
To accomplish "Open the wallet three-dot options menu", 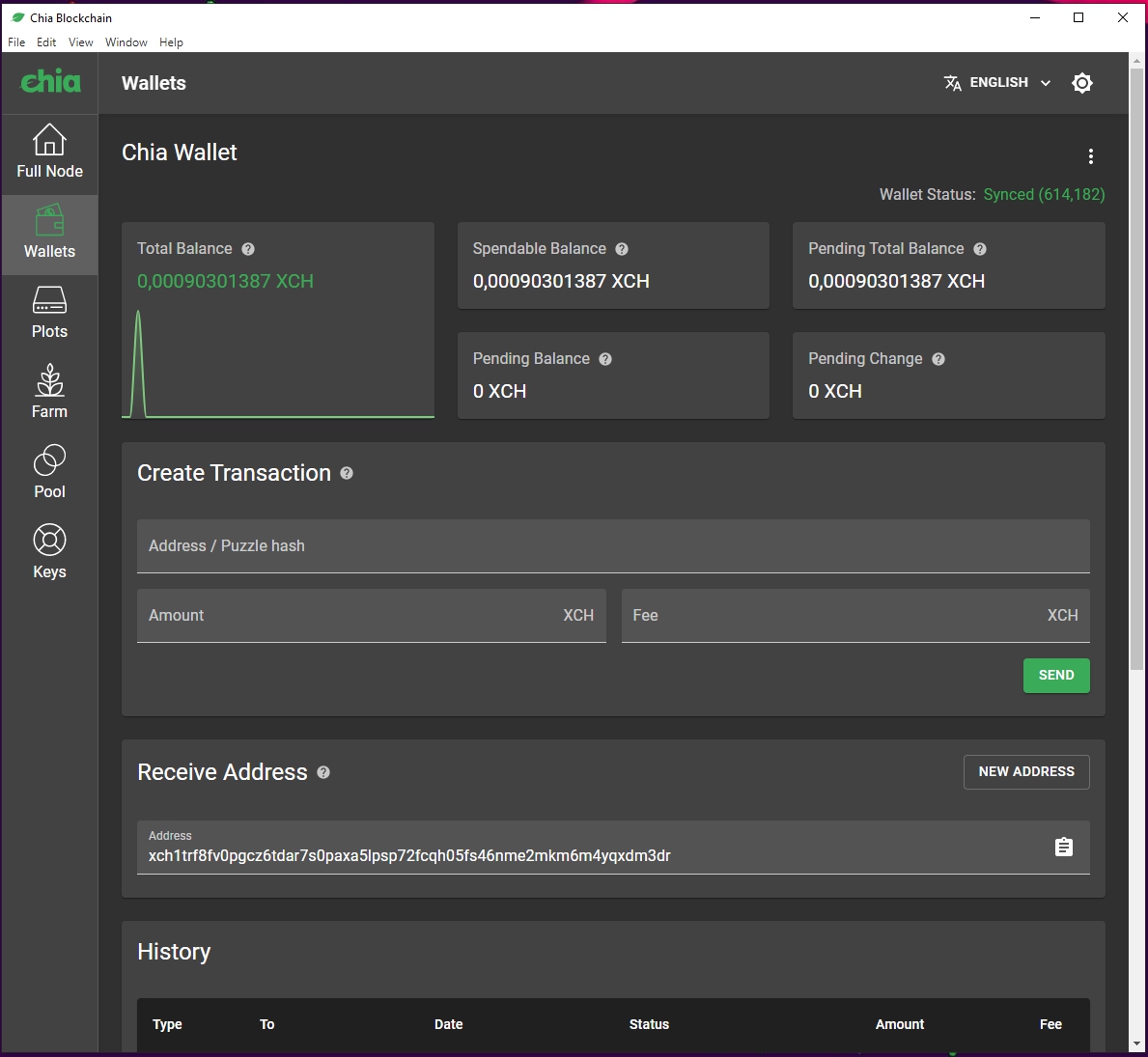I will click(x=1090, y=156).
